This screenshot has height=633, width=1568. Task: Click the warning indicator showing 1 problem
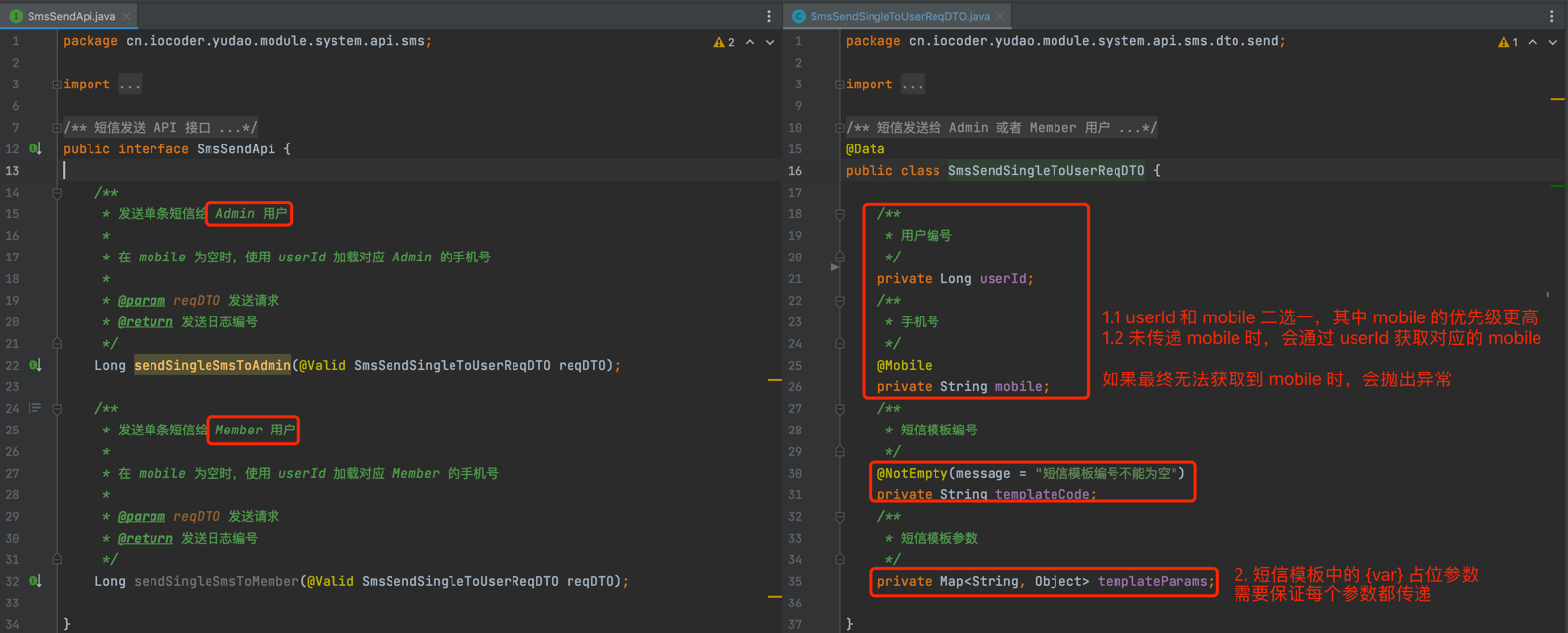pos(1508,42)
